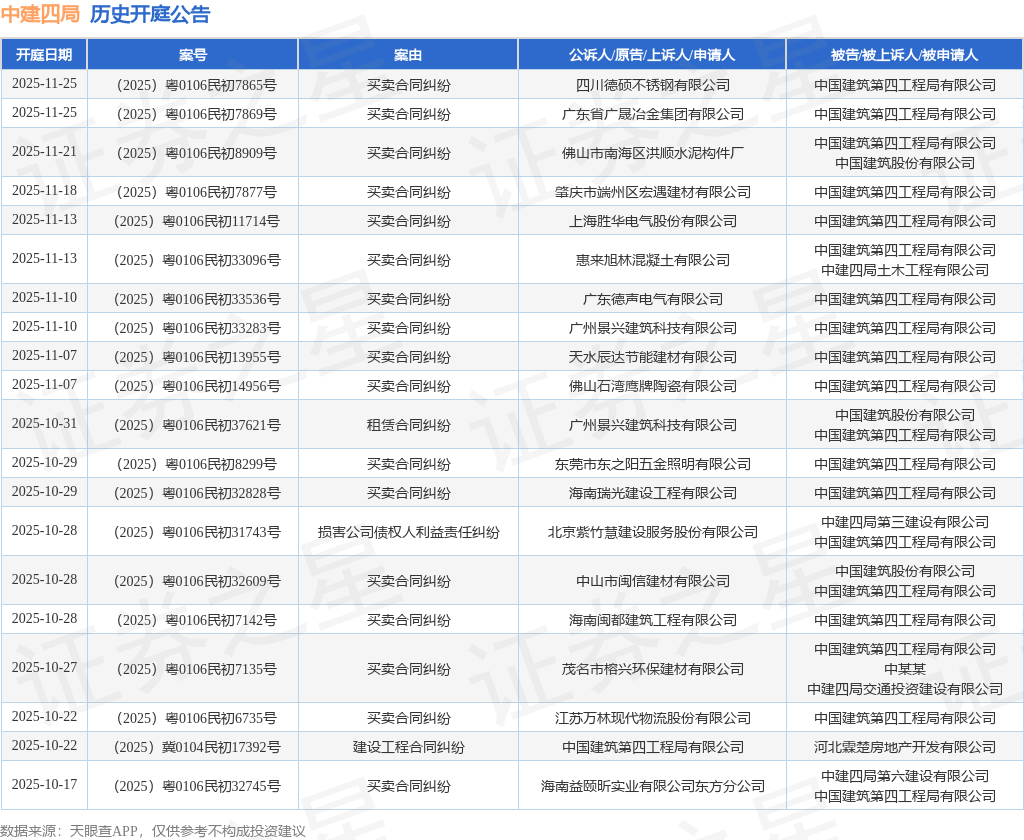Viewport: 1024px width, 840px height.
Task: Click plaintiff 上海胜华电气股份有限公司
Action: pyautogui.click(x=652, y=221)
